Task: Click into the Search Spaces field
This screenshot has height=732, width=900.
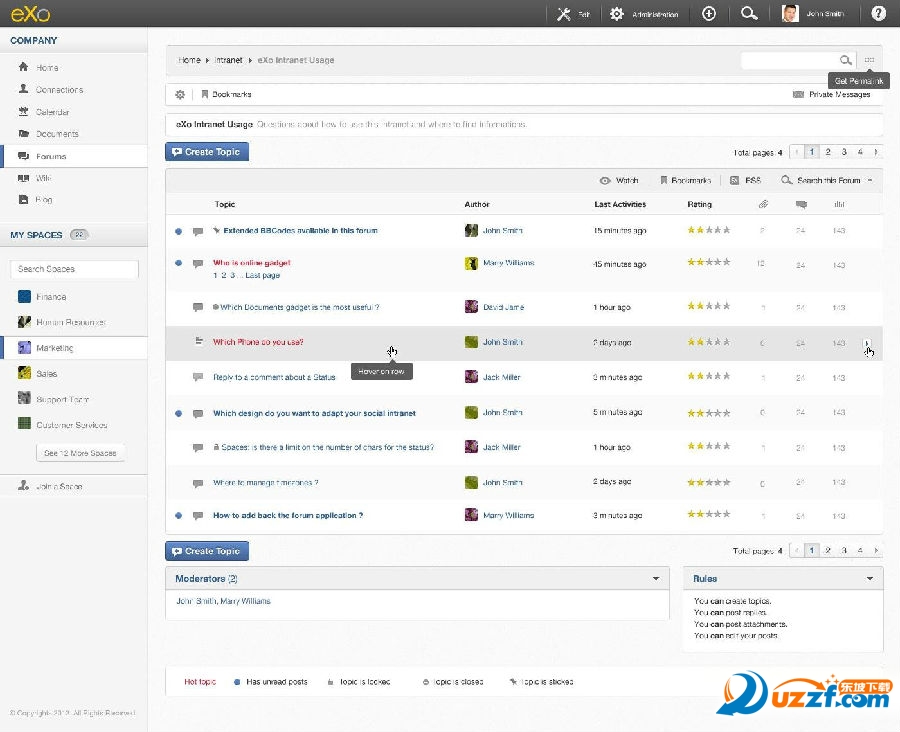Action: click(x=74, y=269)
